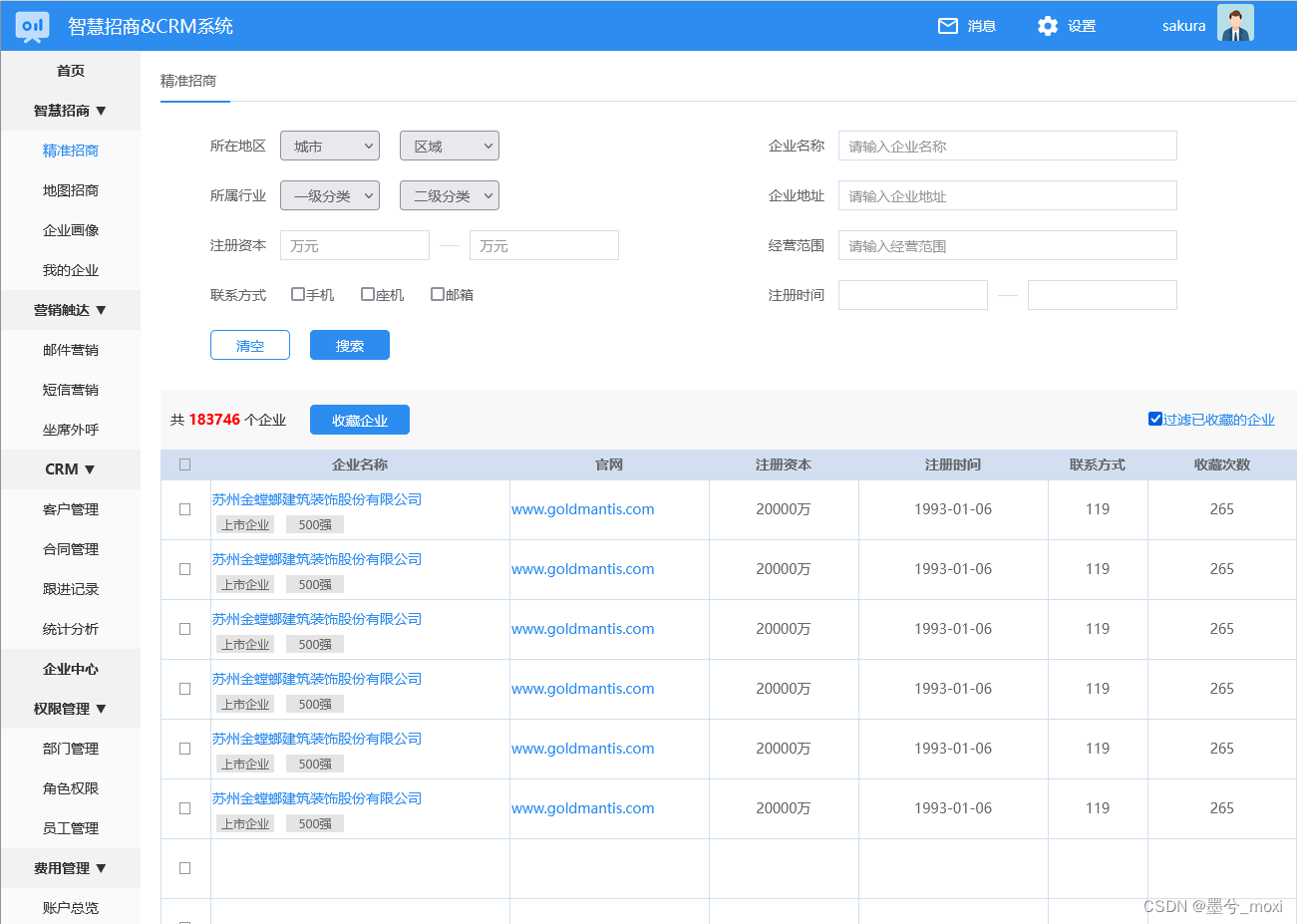Open 合同管理 in sidebar
This screenshot has width=1297, height=924.
[71, 549]
